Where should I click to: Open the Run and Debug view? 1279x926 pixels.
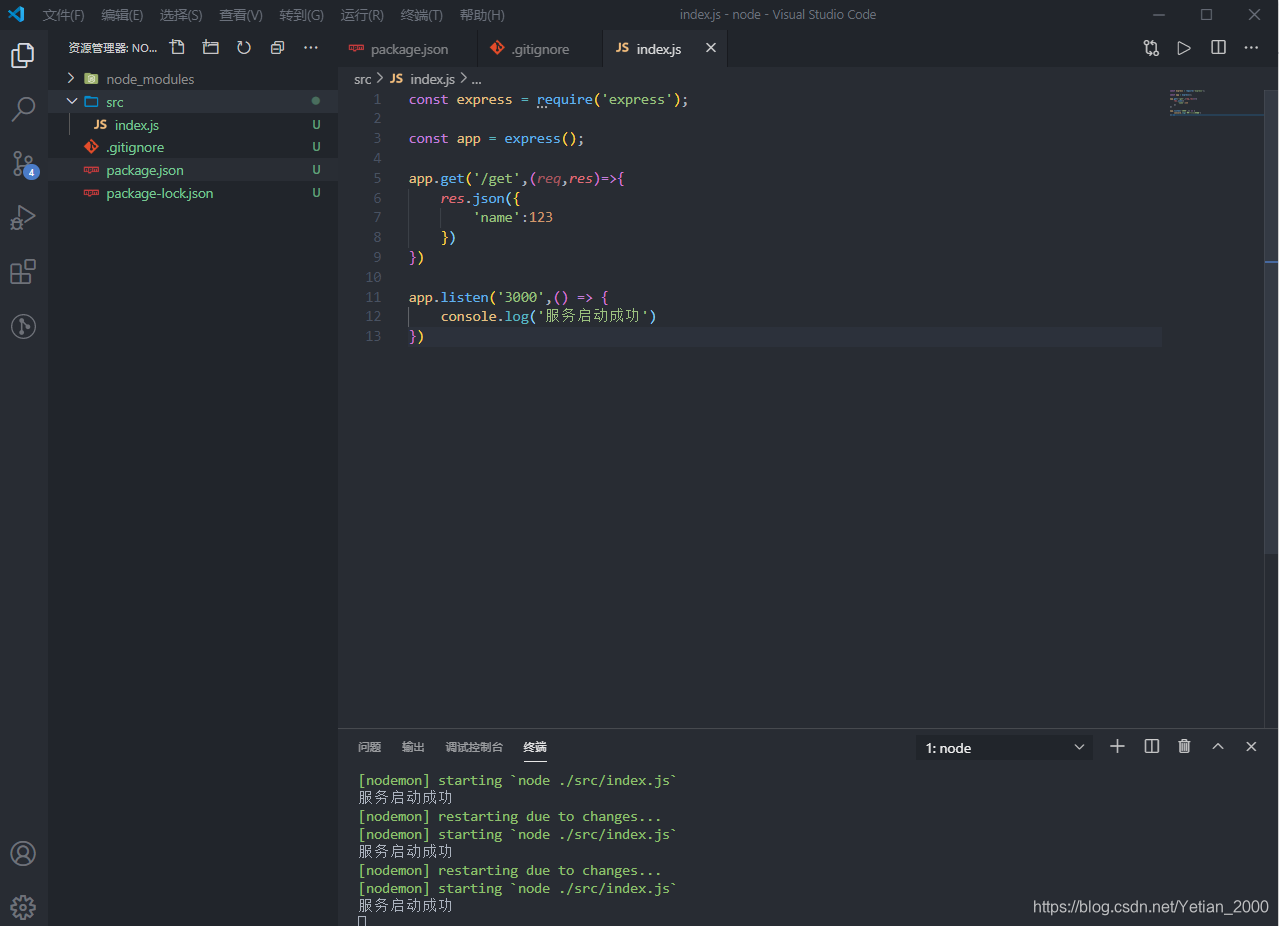click(23, 217)
